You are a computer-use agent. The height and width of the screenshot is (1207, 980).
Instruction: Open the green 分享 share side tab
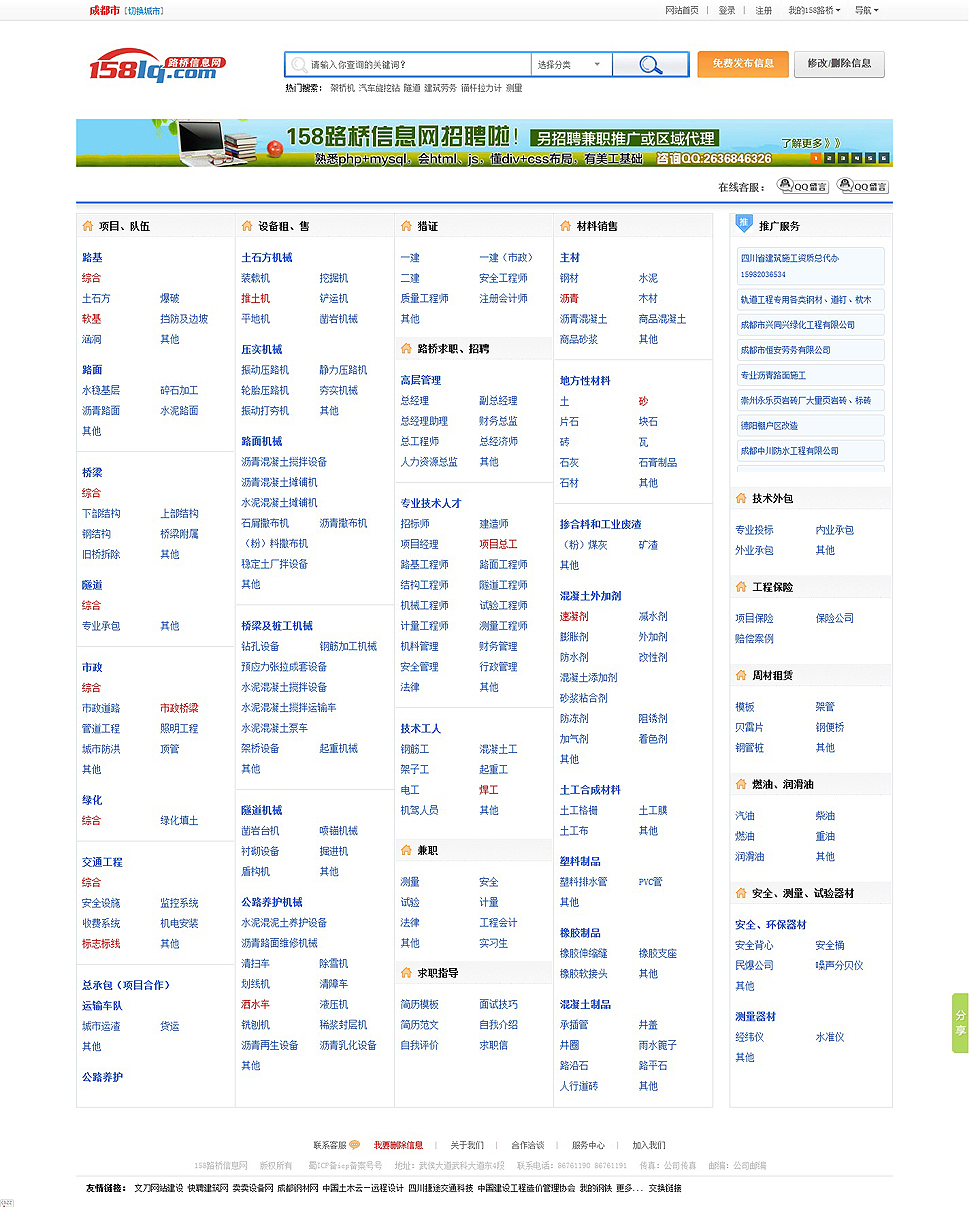tap(959, 1022)
